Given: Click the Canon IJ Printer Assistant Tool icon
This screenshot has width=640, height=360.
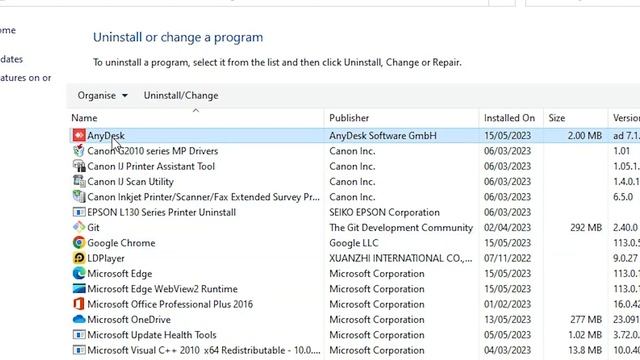Looking at the screenshot, I should tap(79, 166).
